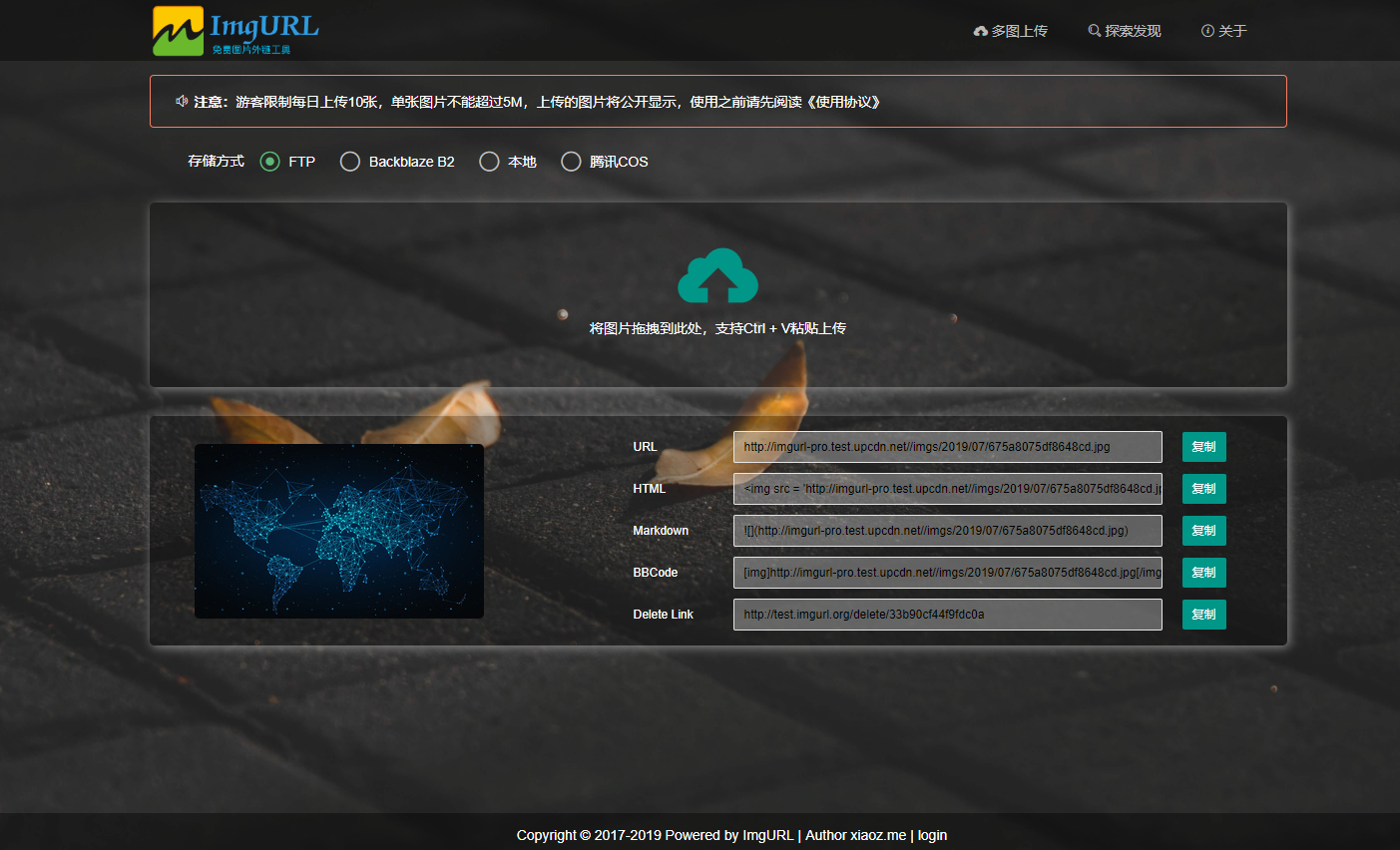Copy the HTML code with 复制

pyautogui.click(x=1204, y=489)
